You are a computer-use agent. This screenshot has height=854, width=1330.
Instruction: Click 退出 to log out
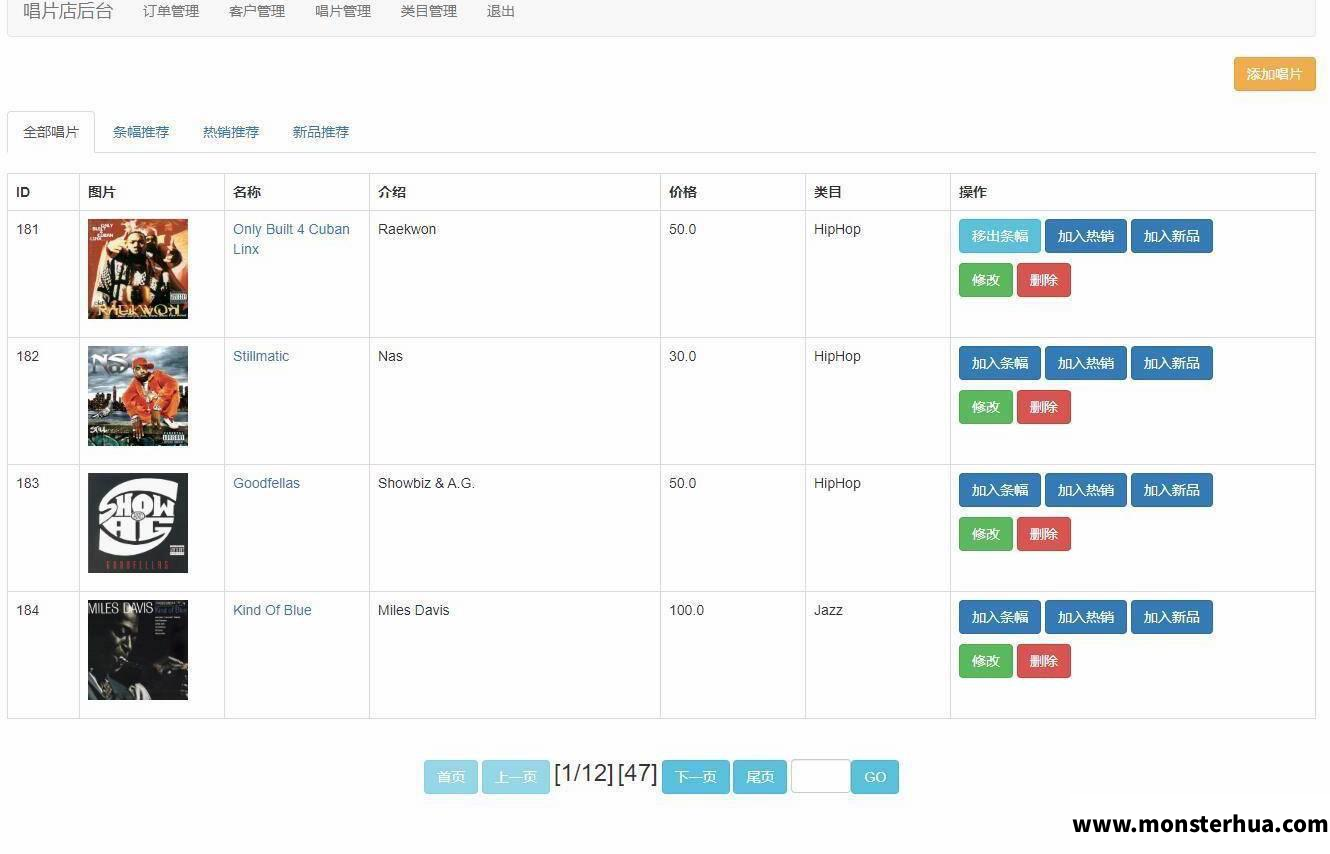pos(501,12)
